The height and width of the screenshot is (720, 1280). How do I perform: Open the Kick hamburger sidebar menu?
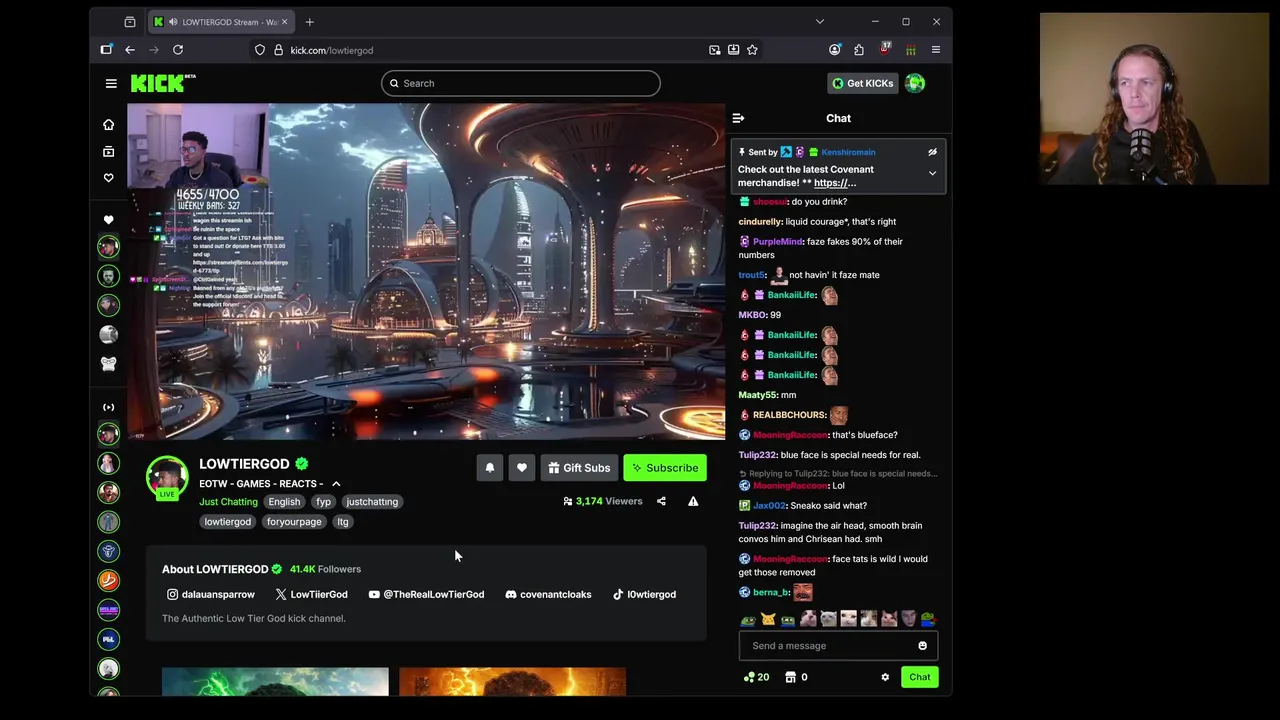(x=111, y=83)
